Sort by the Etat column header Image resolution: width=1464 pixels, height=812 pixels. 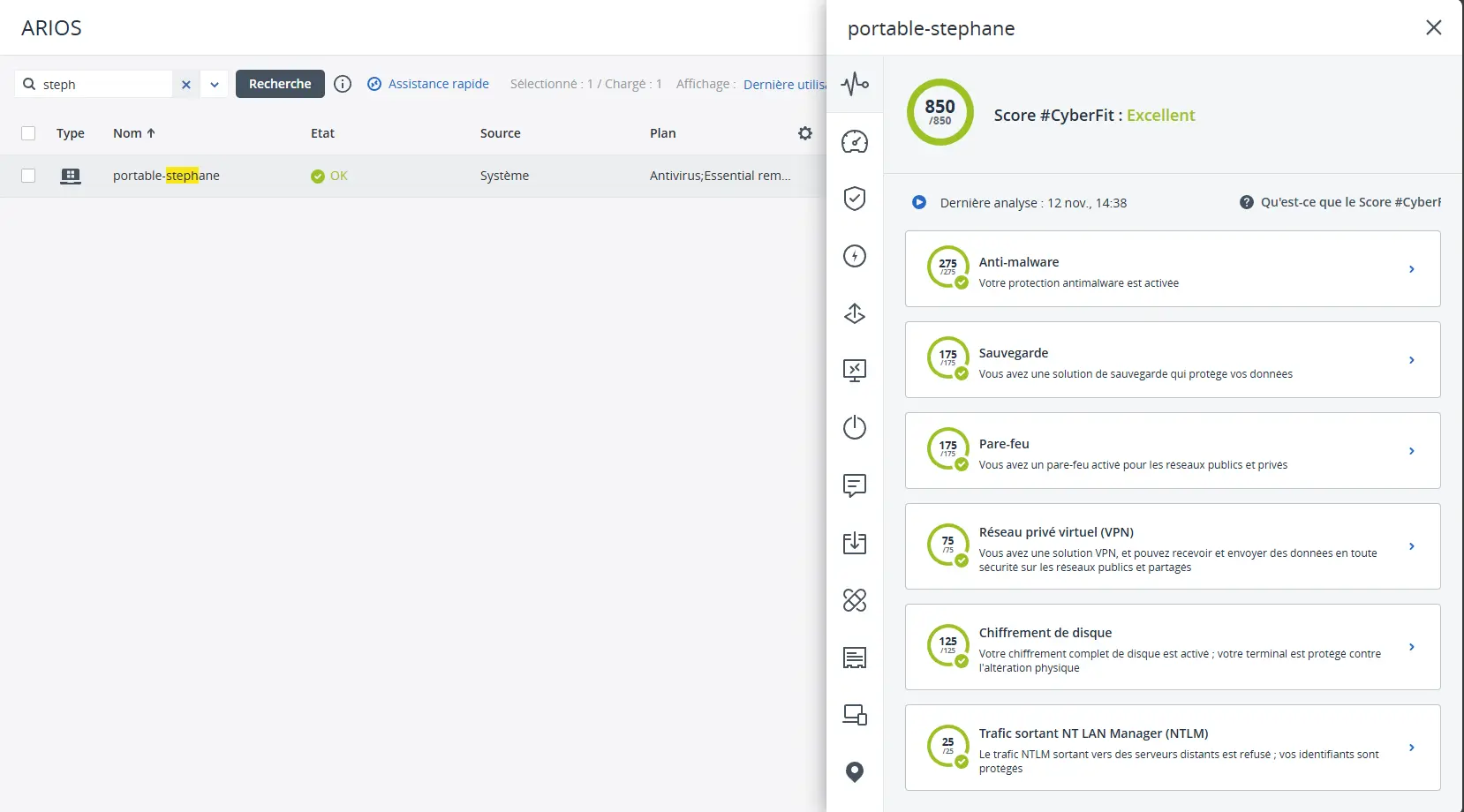click(322, 133)
